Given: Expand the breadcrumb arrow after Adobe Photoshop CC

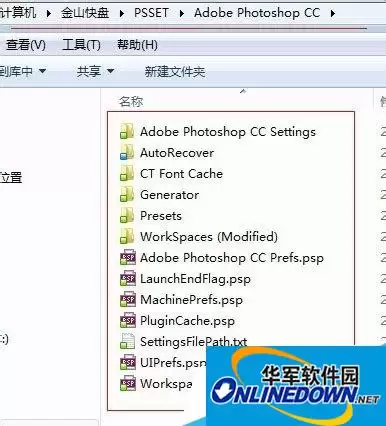Looking at the screenshot, I should pyautogui.click(x=332, y=13).
